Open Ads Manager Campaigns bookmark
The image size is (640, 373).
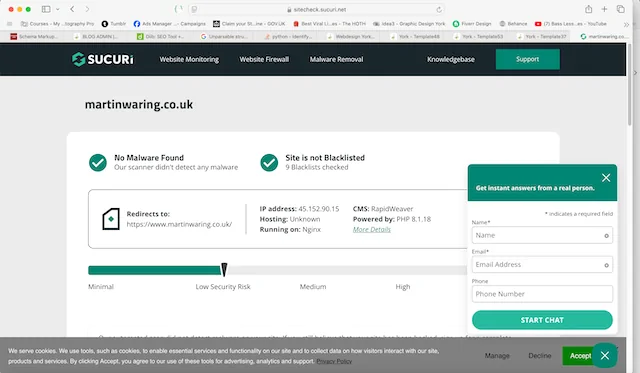click(169, 24)
